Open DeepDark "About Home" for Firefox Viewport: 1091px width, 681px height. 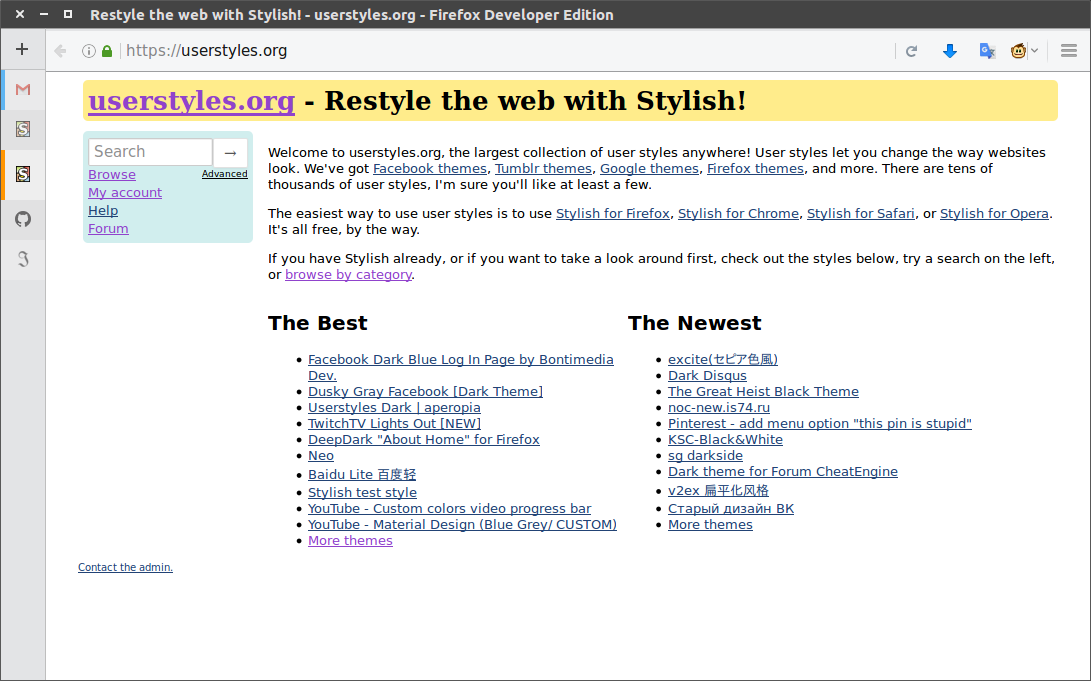tap(424, 440)
